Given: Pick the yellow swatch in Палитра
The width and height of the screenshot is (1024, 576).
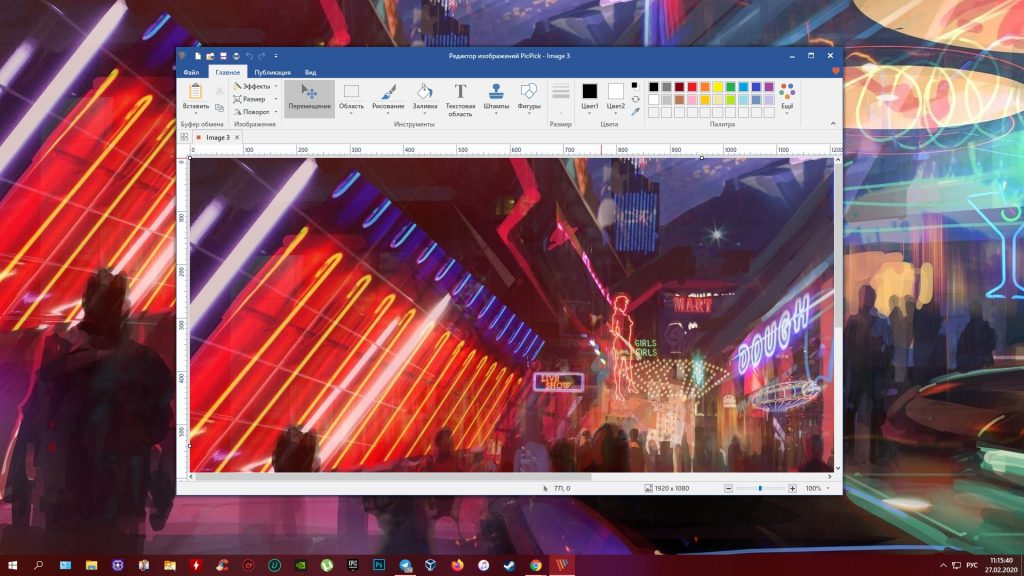Looking at the screenshot, I should (x=718, y=87).
